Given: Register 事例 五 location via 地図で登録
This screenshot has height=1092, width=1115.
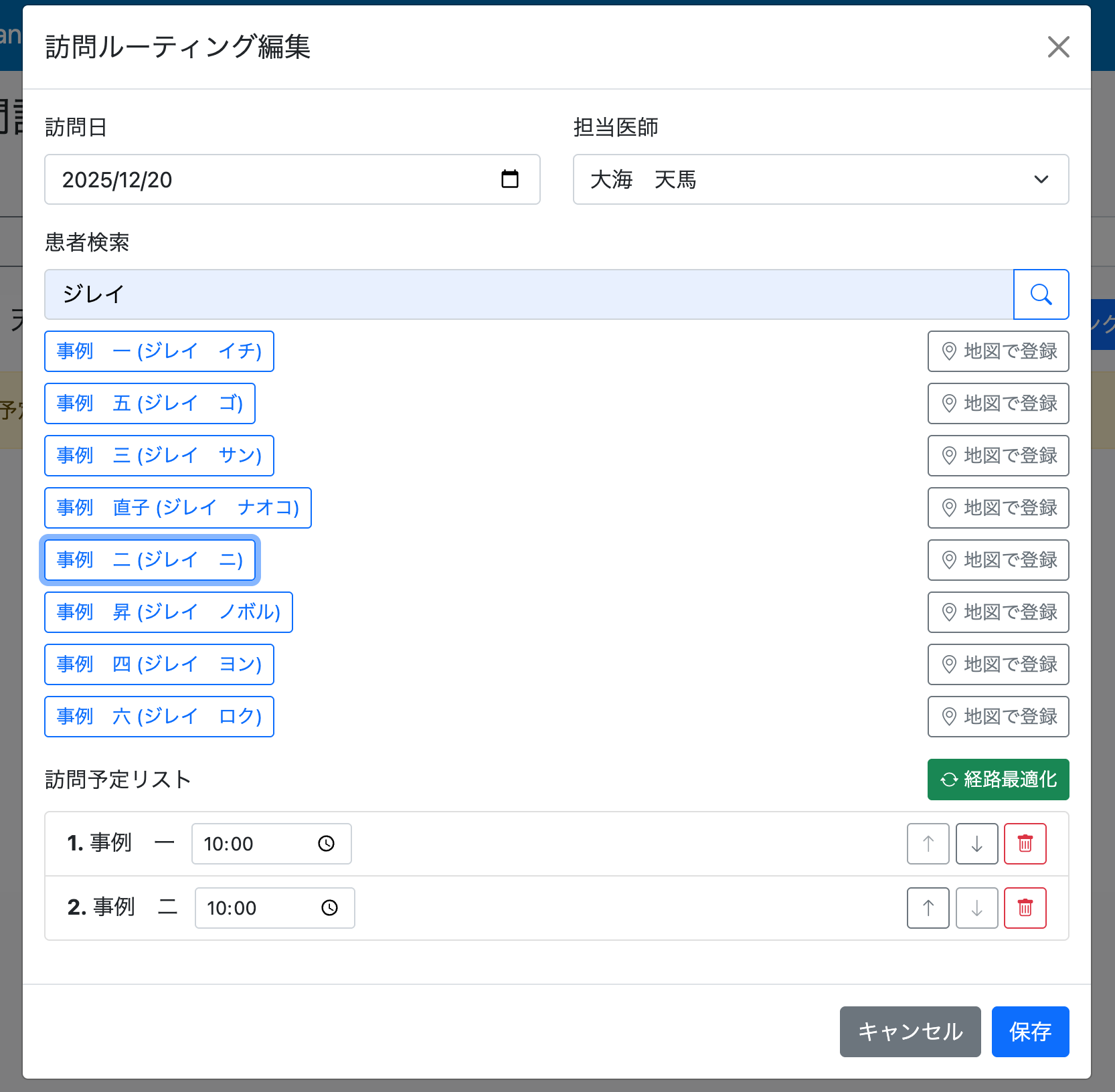Looking at the screenshot, I should click(x=998, y=403).
